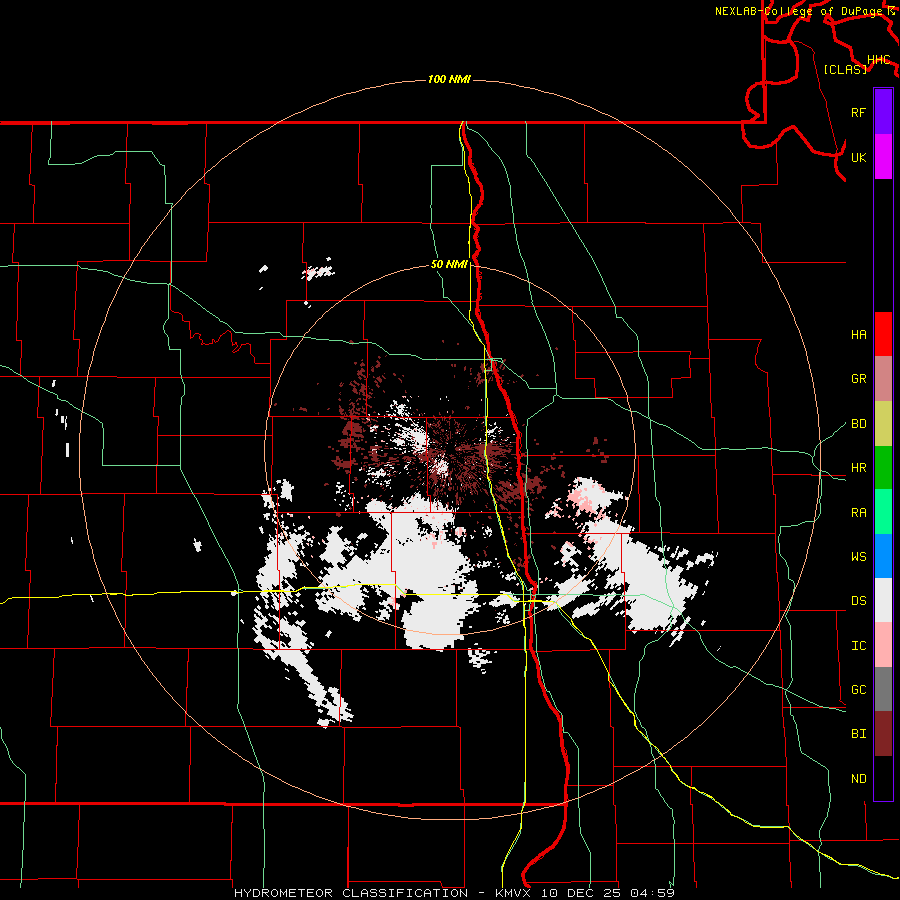Click the BI legend label
The image size is (900, 900).
pyautogui.click(x=858, y=734)
